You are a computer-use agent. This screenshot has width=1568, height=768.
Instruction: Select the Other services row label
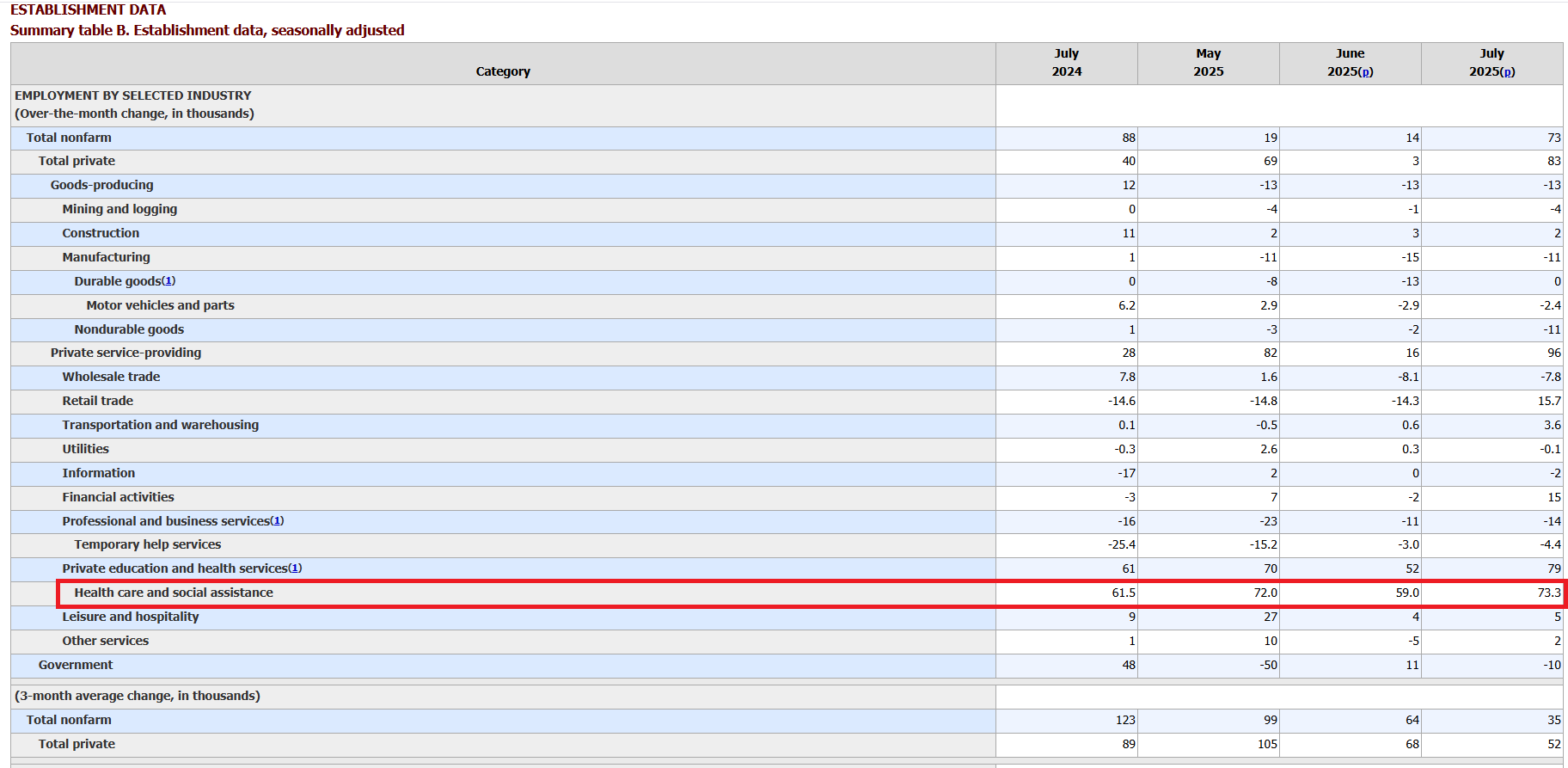105,641
